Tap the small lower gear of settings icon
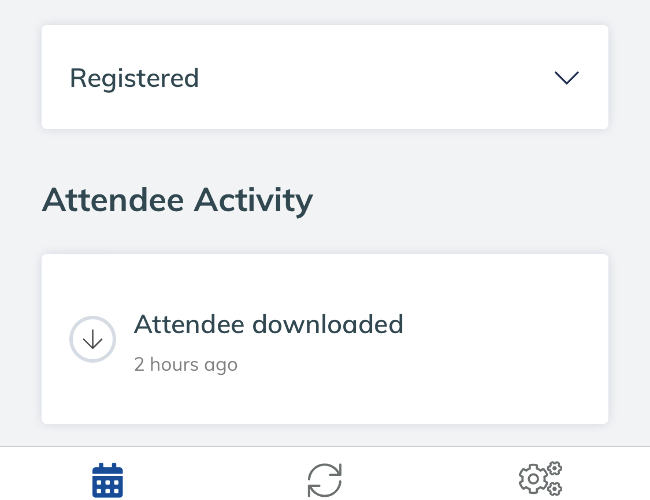The image size is (650, 500). [x=555, y=488]
